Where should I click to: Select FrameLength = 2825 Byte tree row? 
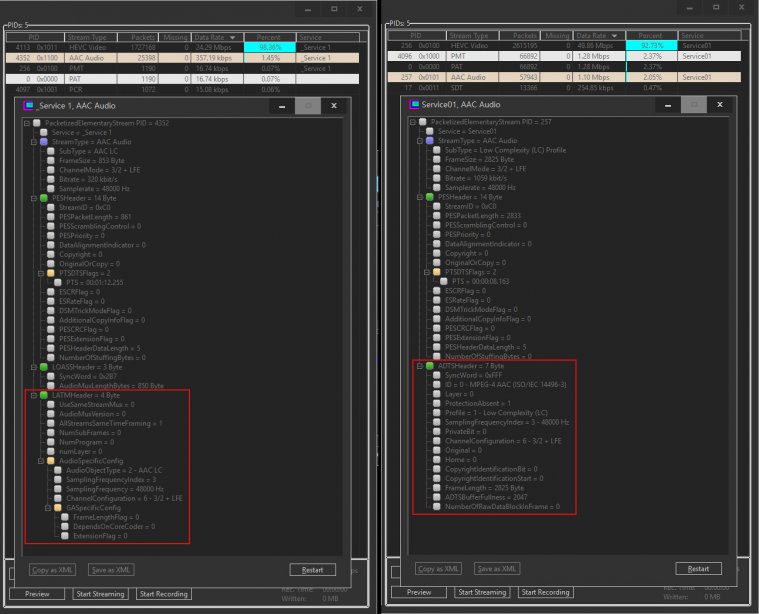point(484,488)
